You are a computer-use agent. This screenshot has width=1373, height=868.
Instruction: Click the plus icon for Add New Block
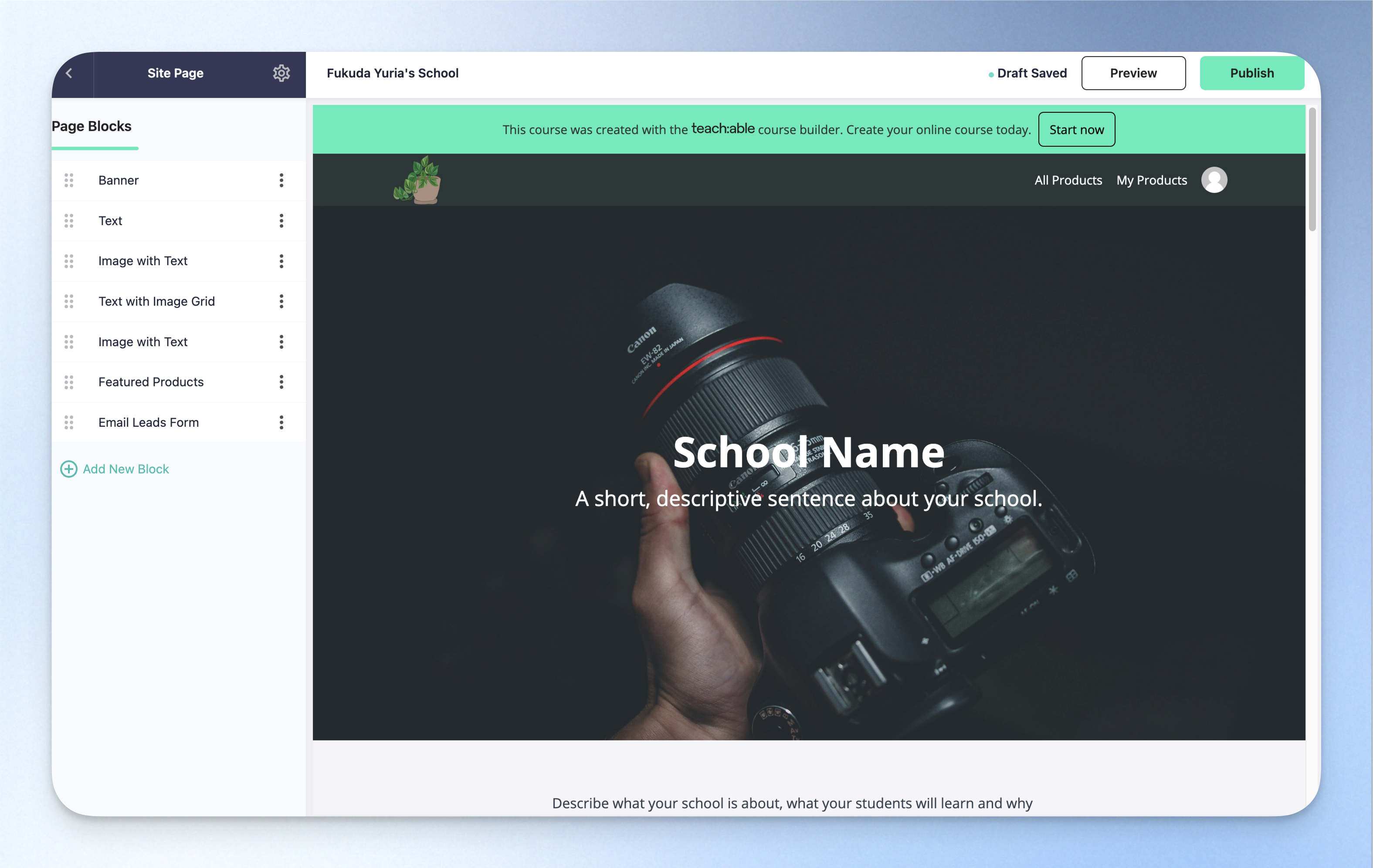click(68, 469)
